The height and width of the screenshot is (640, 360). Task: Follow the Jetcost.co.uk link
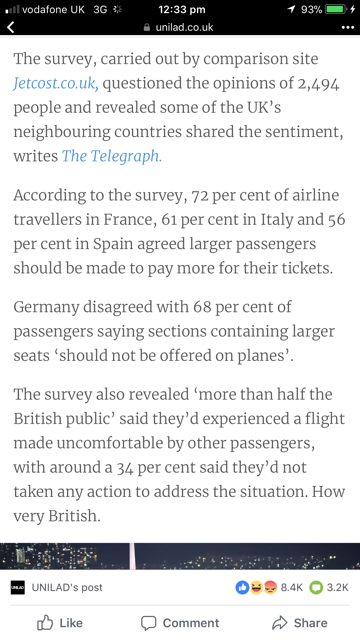tap(56, 83)
